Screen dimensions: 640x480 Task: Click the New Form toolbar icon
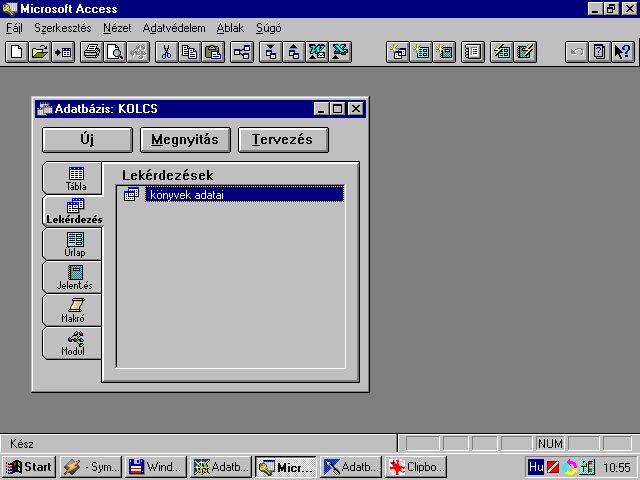click(x=421, y=52)
